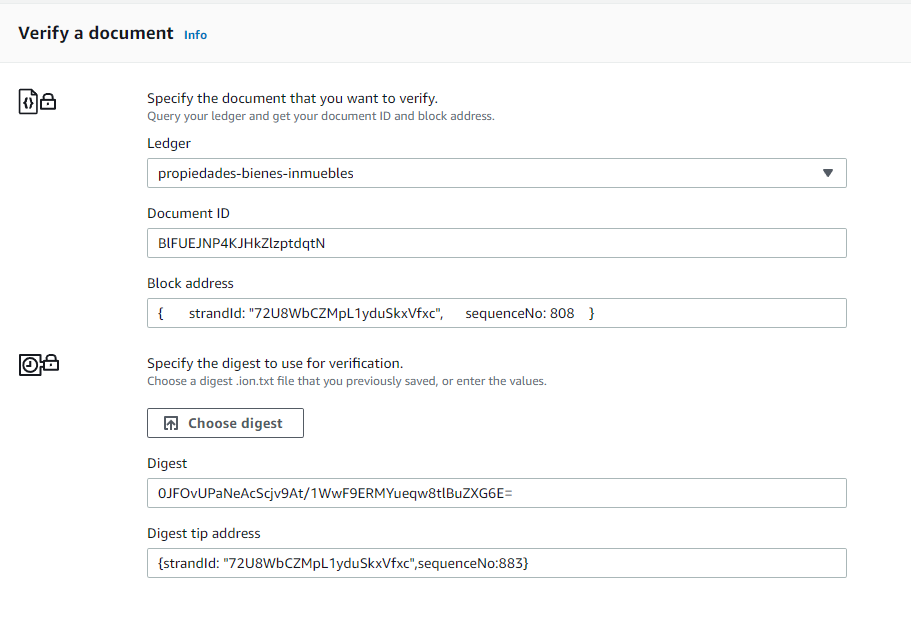Click the Ledger field label
The height and width of the screenshot is (641, 911).
(169, 143)
